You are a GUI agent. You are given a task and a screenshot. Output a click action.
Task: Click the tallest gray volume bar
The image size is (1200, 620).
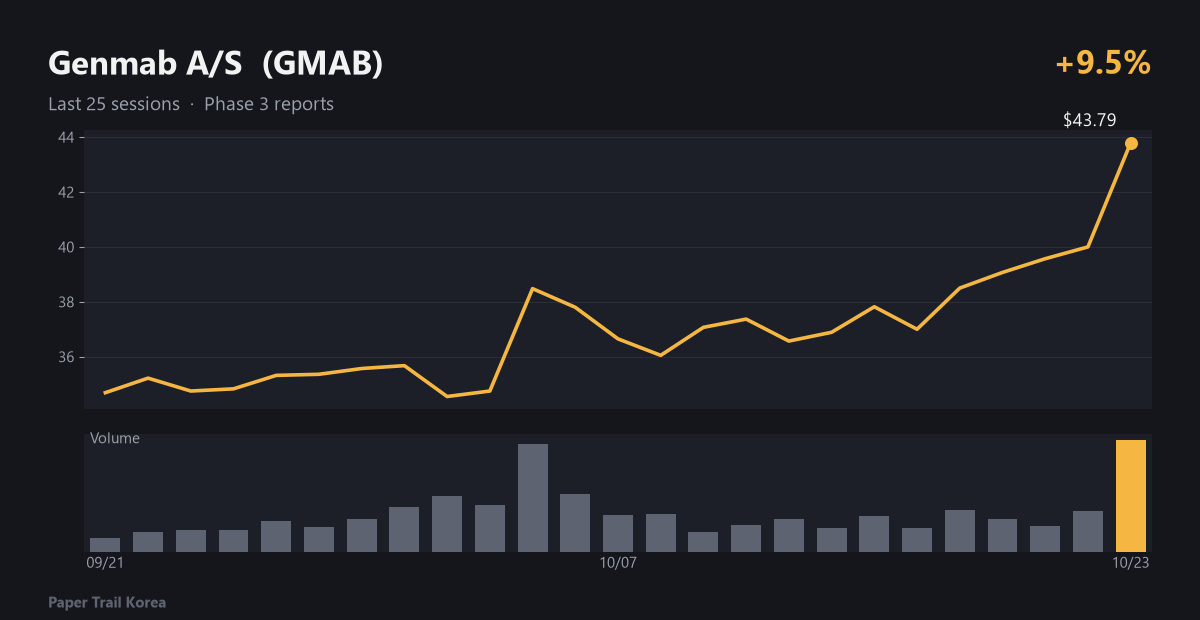click(x=533, y=498)
